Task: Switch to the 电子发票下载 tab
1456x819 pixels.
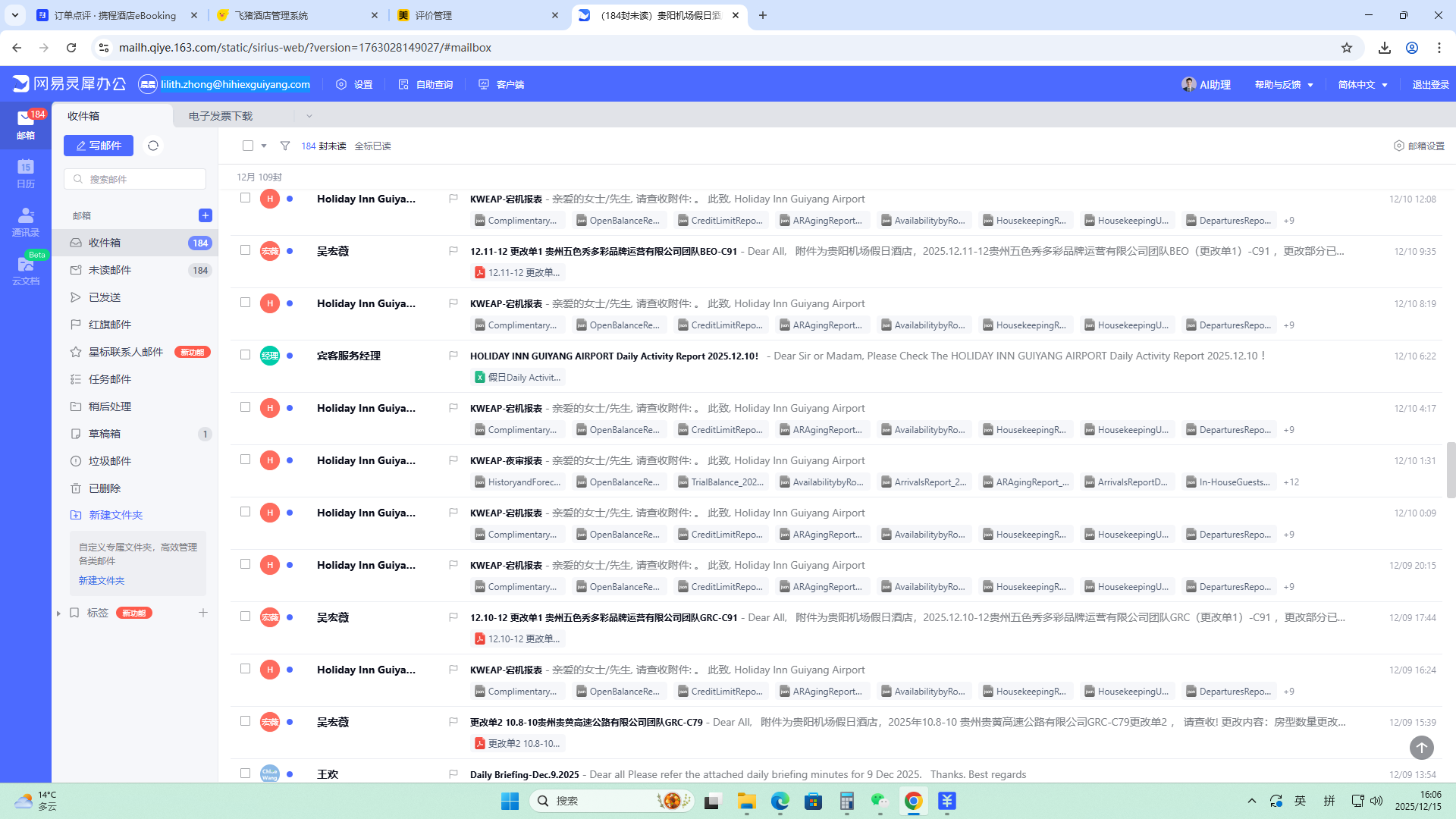Action: point(221,116)
